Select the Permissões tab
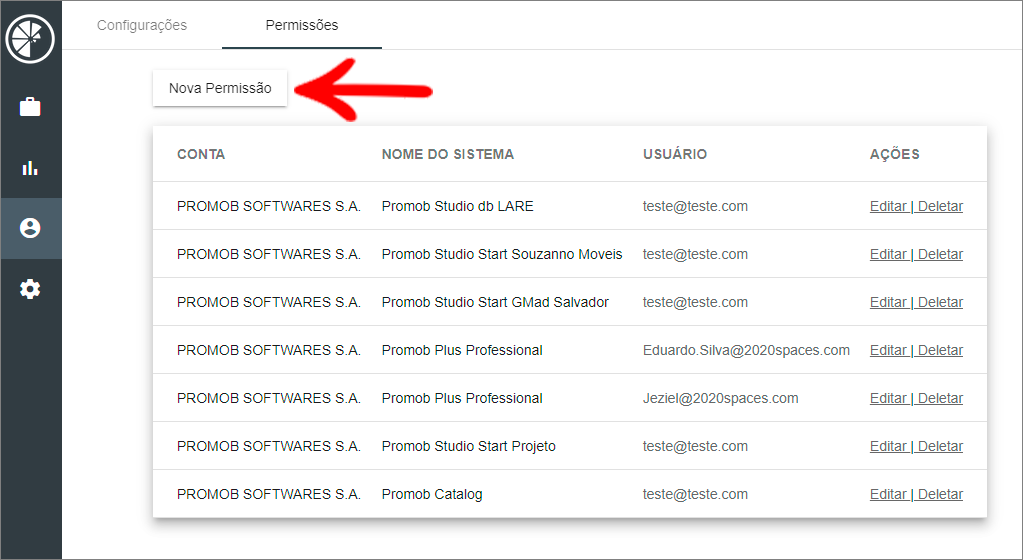1023x560 pixels. [301, 25]
